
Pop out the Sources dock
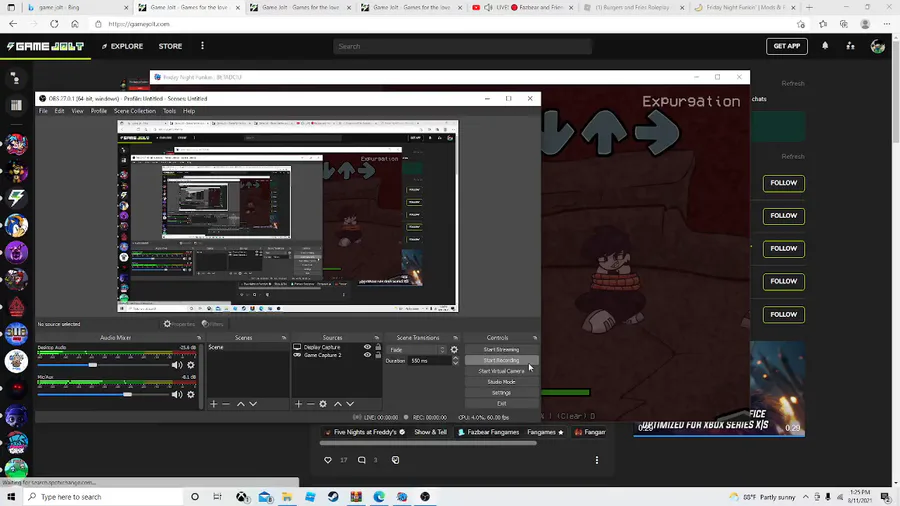click(x=377, y=338)
